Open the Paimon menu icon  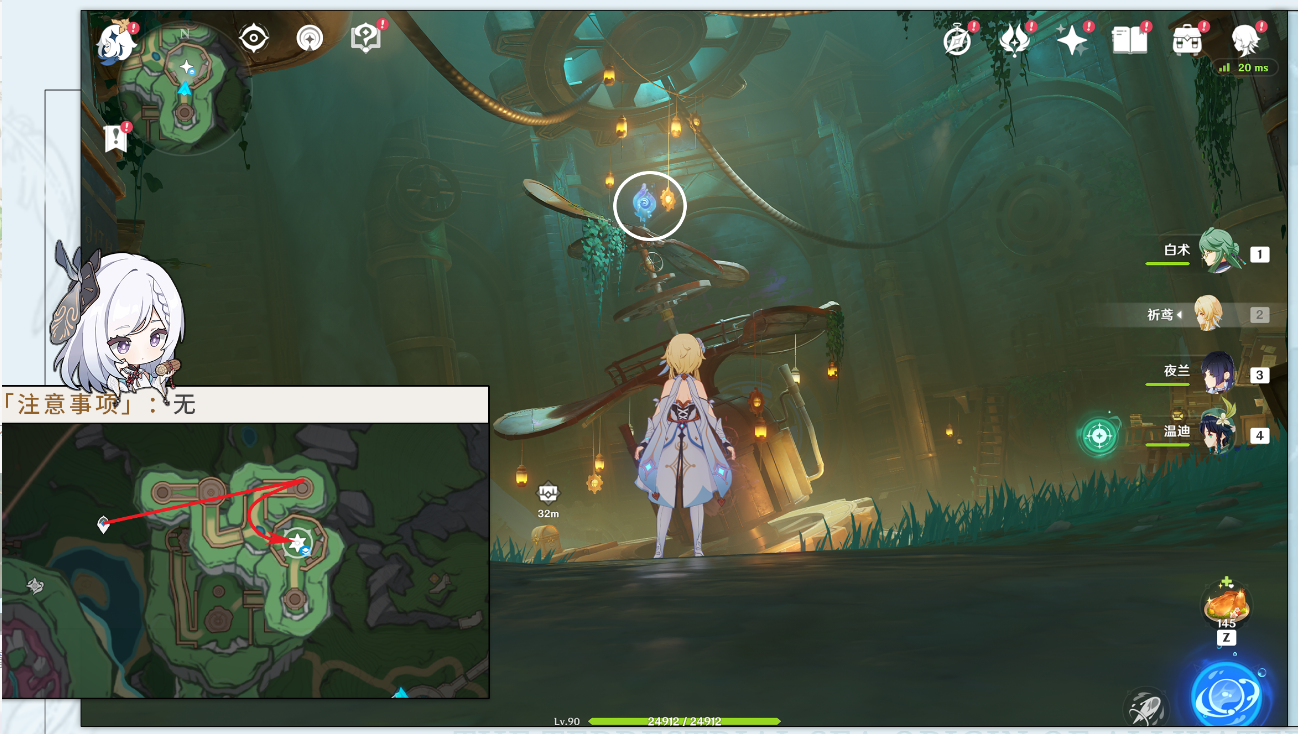[117, 41]
